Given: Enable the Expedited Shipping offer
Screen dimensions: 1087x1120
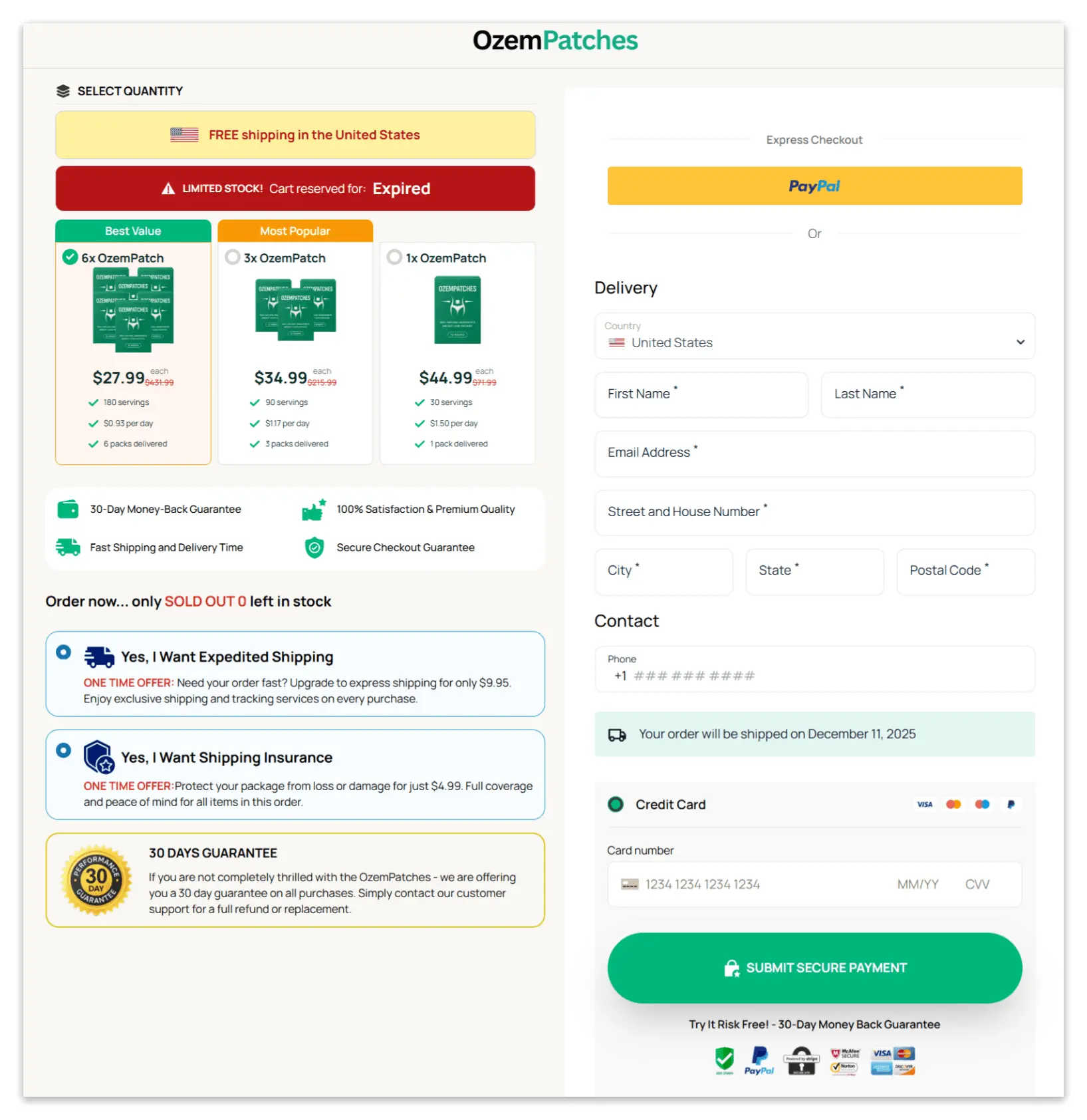Looking at the screenshot, I should 63,652.
